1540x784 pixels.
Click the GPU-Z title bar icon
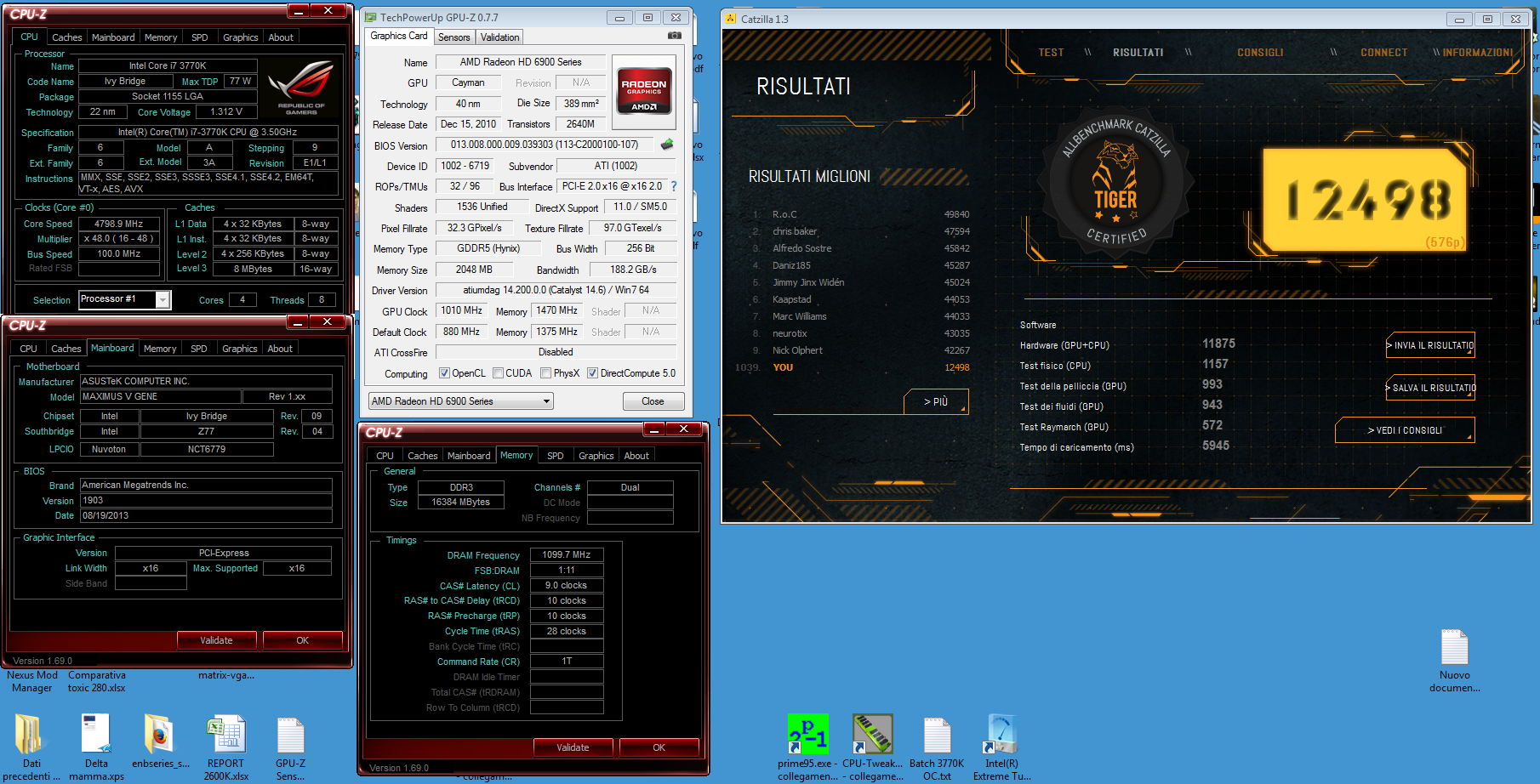(x=370, y=17)
